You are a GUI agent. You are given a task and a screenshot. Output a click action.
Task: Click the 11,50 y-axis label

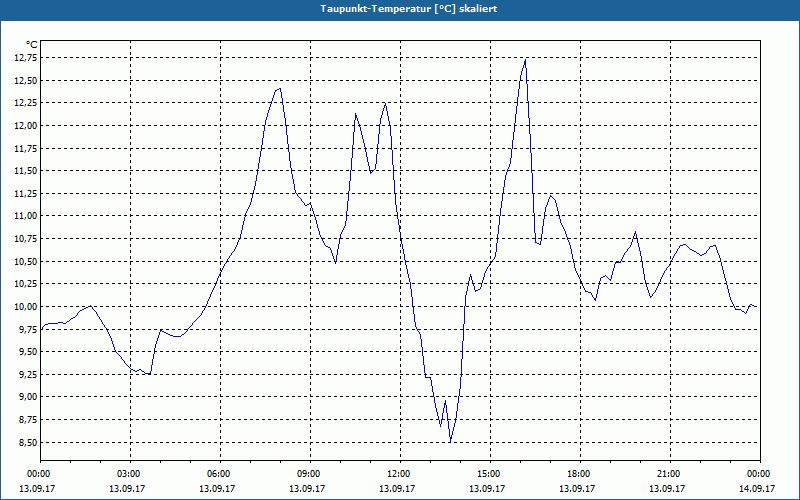(26, 170)
